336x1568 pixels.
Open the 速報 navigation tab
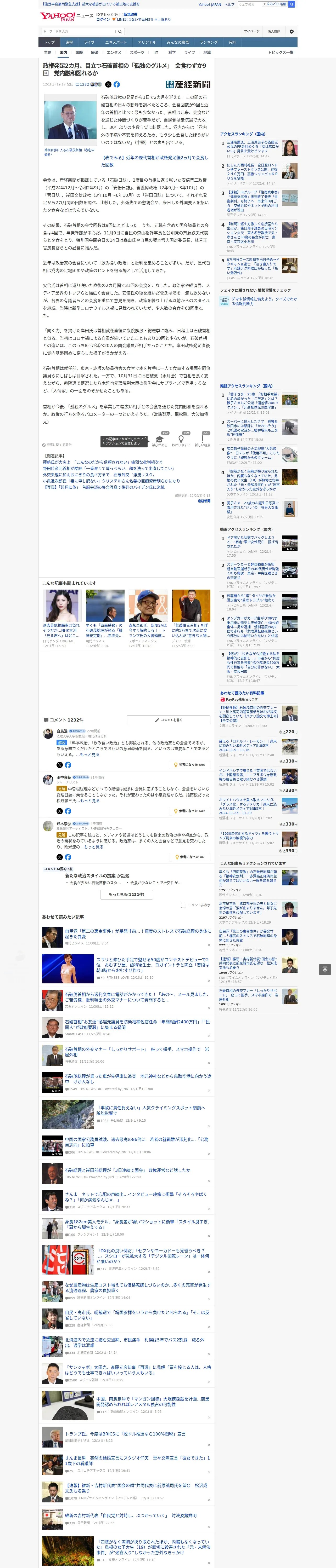coord(69,42)
